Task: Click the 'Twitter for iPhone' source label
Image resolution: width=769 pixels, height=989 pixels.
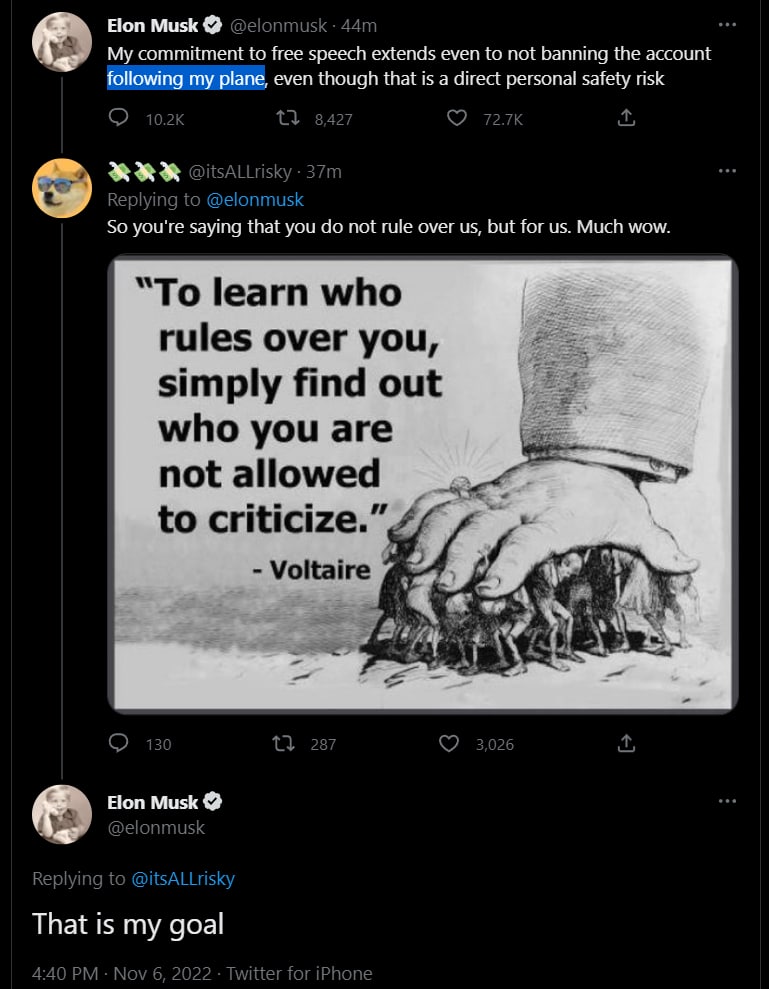Action: point(299,972)
